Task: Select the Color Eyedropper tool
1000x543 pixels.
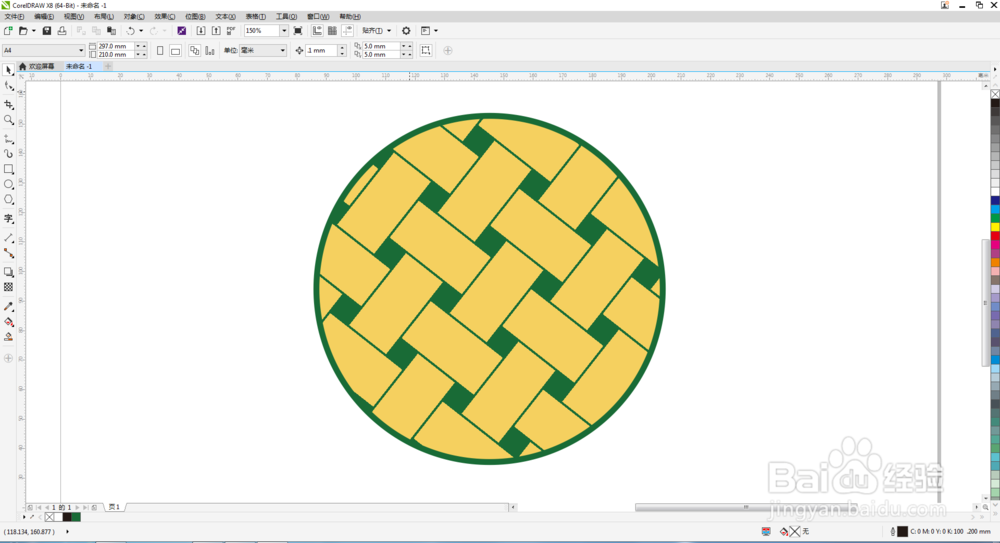Action: [x=8, y=306]
